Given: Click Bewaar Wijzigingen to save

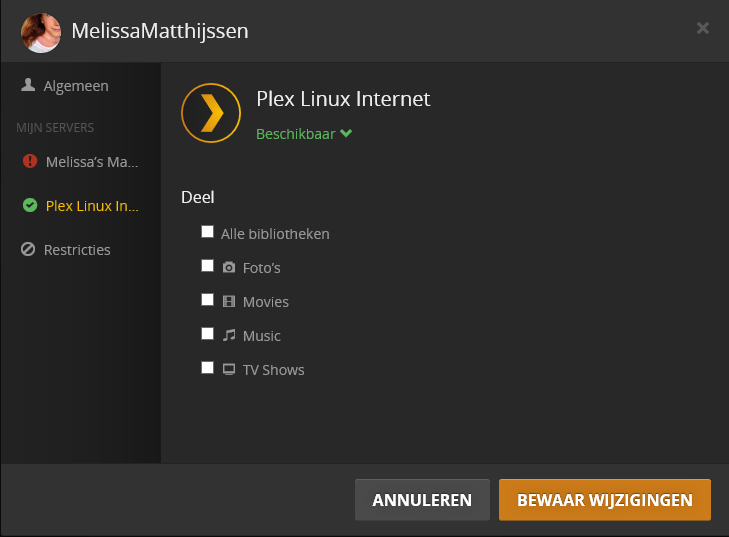Looking at the screenshot, I should coord(604,500).
